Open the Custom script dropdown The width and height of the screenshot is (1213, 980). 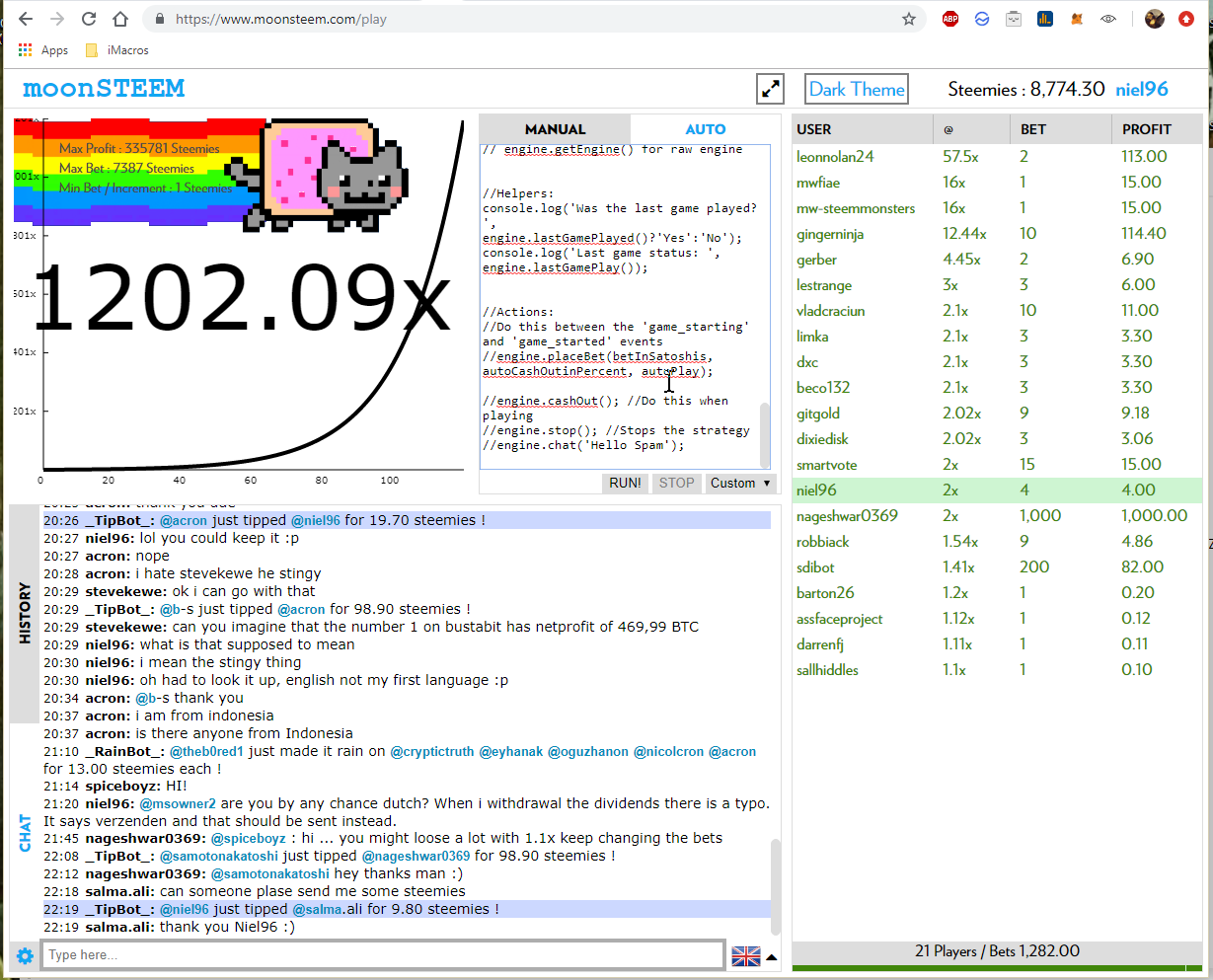741,483
